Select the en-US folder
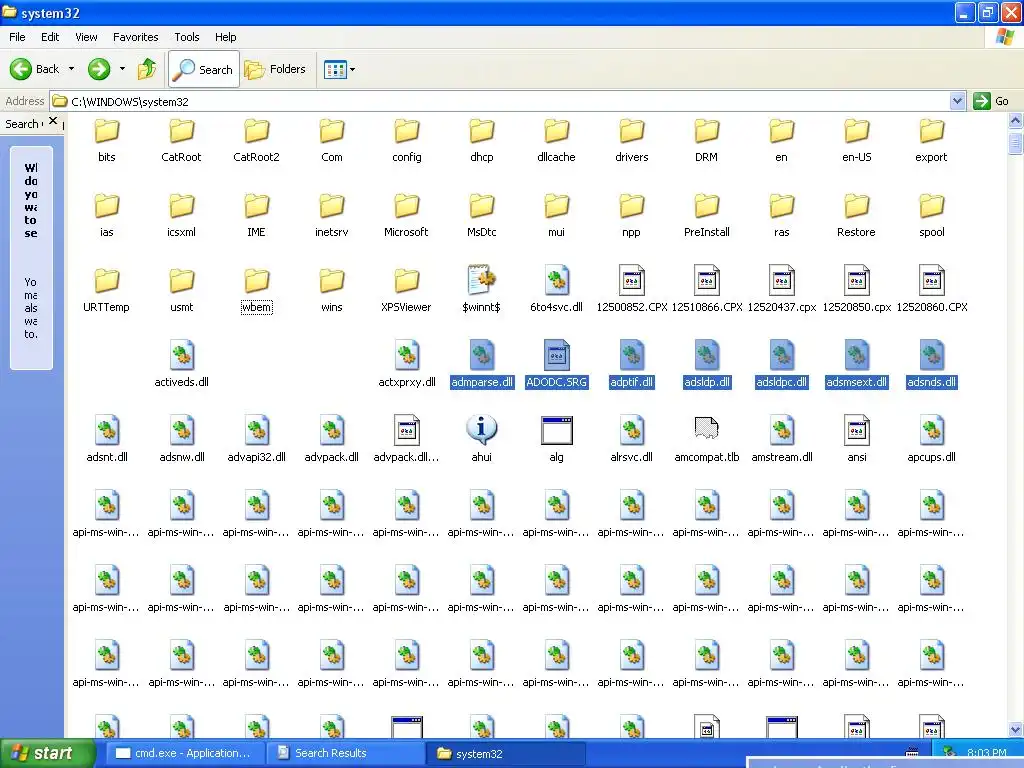The width and height of the screenshot is (1024, 768). pos(856,140)
